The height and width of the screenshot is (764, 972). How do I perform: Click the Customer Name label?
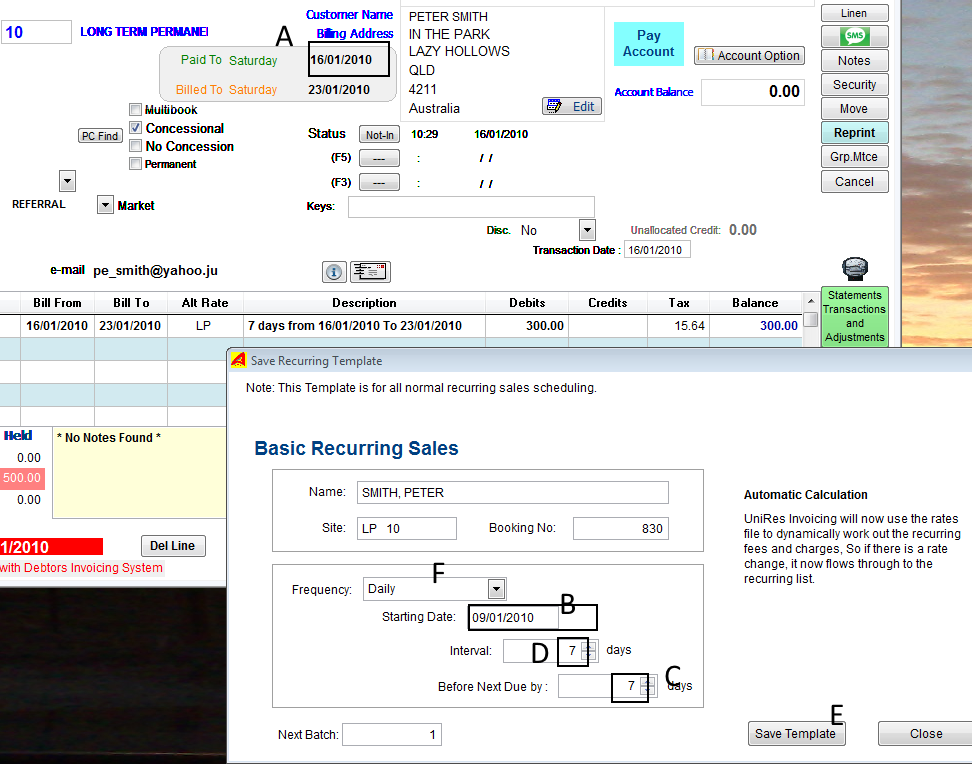pos(349,14)
